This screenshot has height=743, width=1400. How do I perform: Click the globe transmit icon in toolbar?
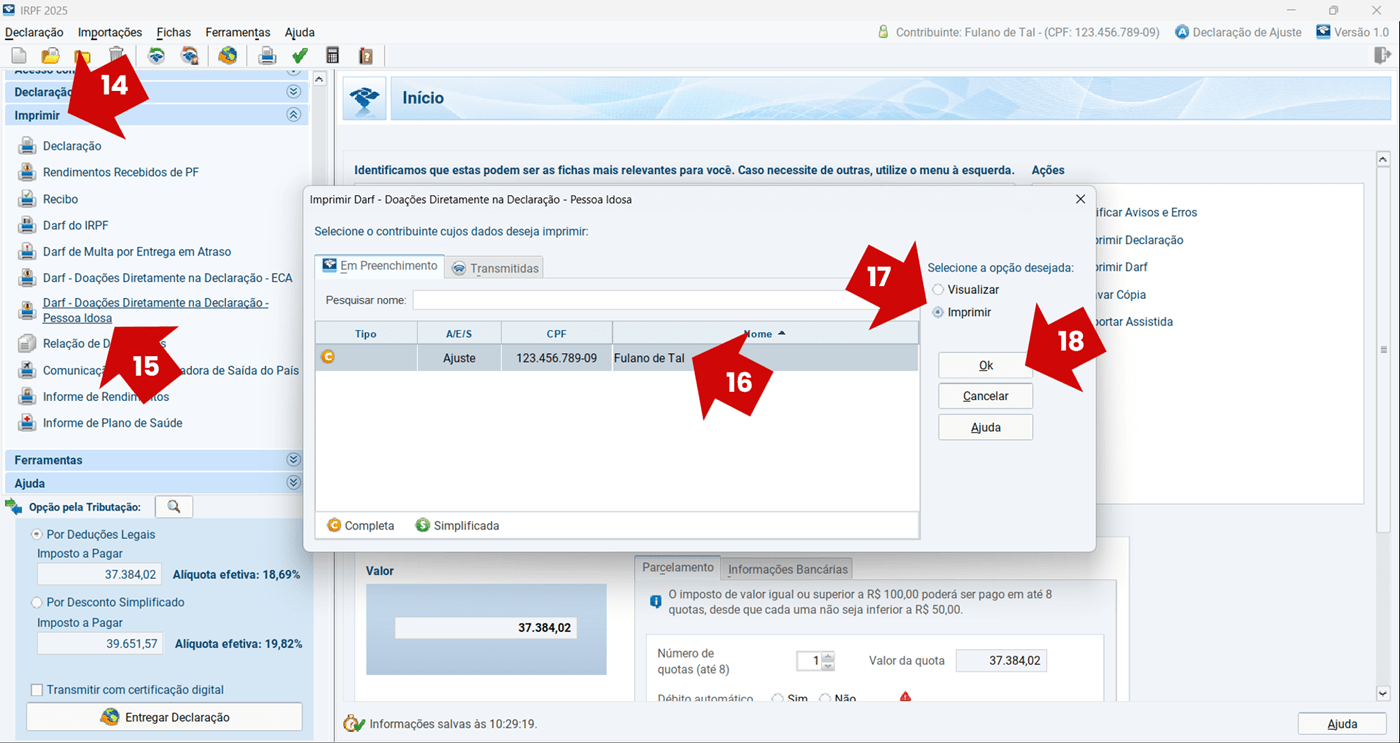pyautogui.click(x=228, y=56)
